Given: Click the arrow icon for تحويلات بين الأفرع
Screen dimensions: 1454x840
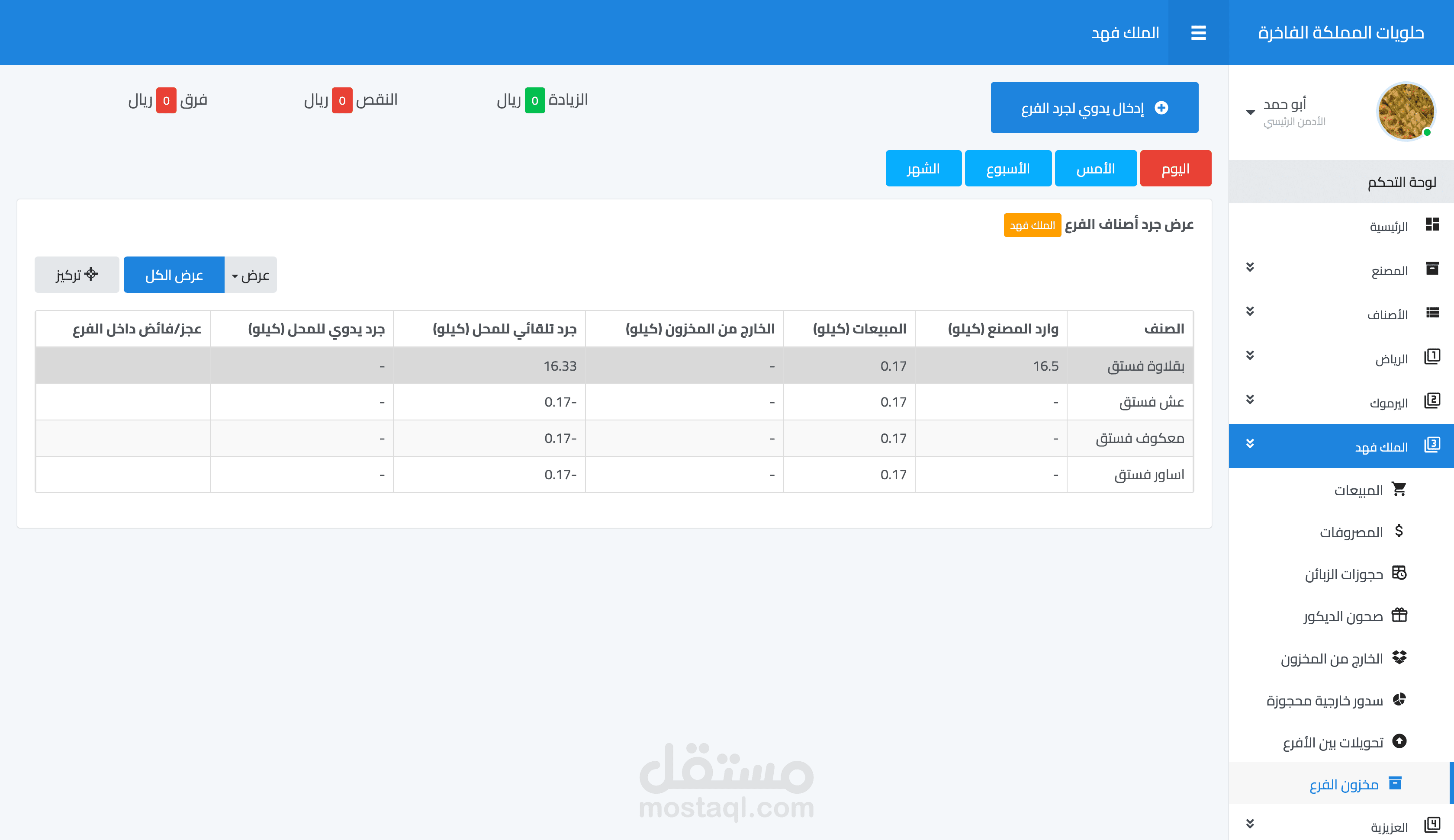Looking at the screenshot, I should pyautogui.click(x=1399, y=741).
